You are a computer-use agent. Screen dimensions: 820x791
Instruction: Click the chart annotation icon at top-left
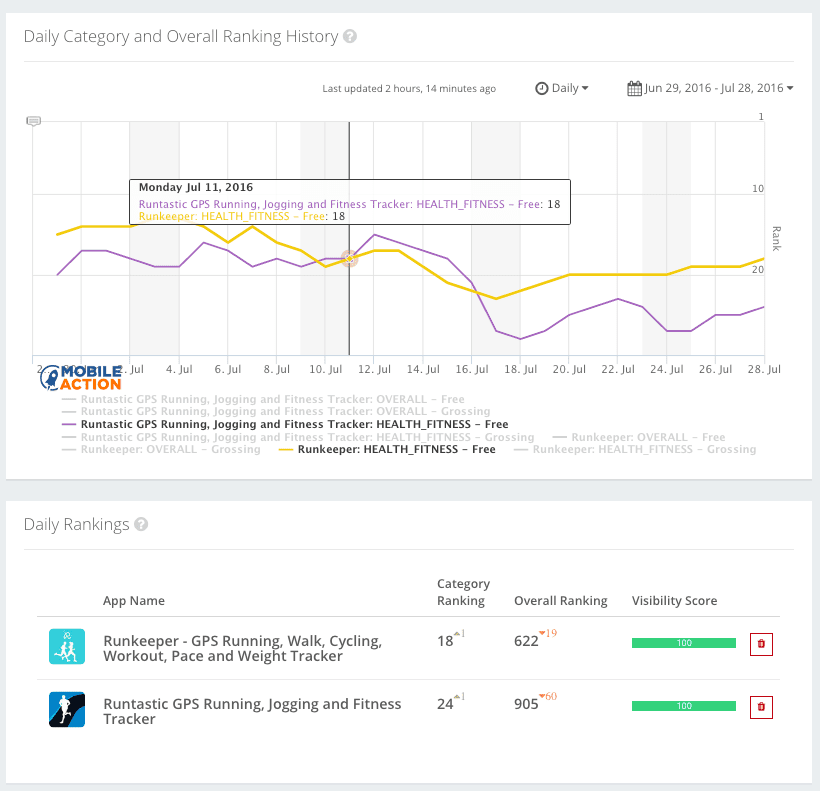[33, 121]
